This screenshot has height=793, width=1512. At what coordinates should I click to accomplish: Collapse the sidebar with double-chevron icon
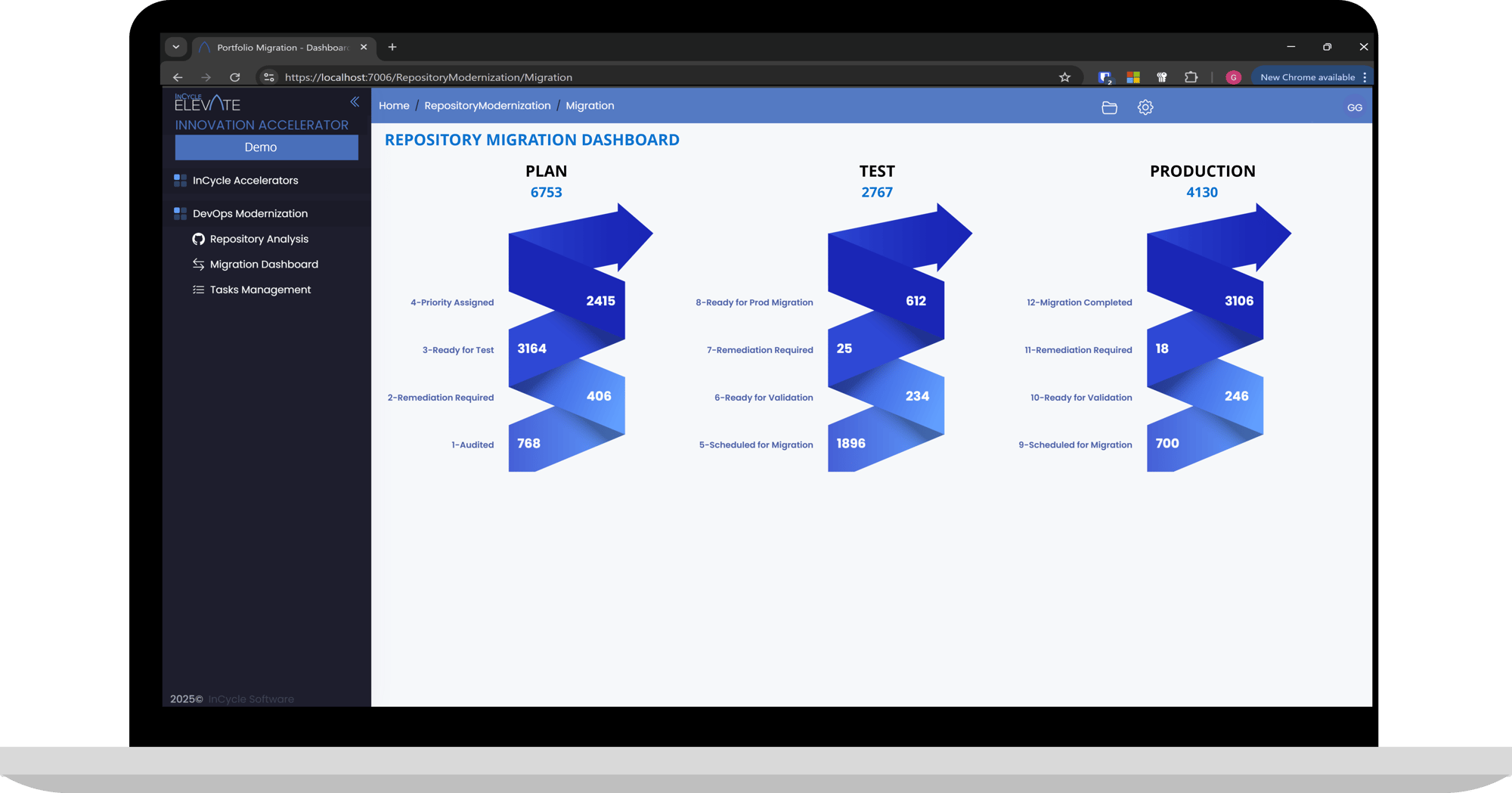pyautogui.click(x=355, y=102)
